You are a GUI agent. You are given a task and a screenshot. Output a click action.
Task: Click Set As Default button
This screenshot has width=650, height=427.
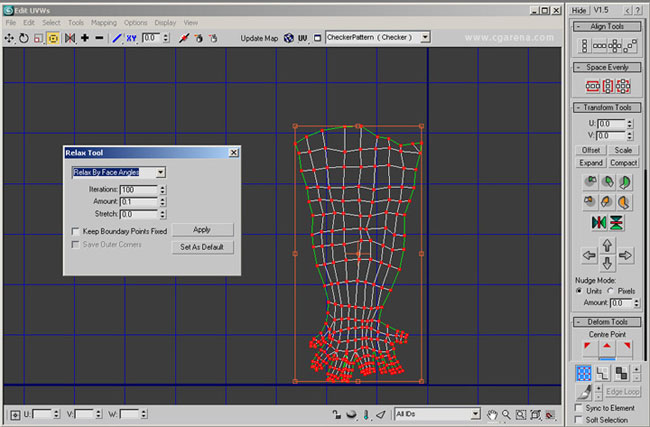[202, 247]
